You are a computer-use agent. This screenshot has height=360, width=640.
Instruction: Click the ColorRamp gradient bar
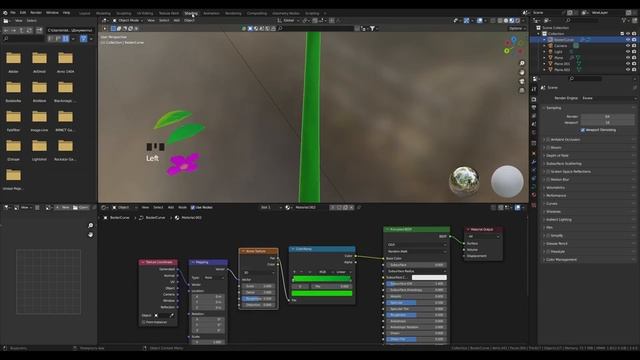coord(322,279)
